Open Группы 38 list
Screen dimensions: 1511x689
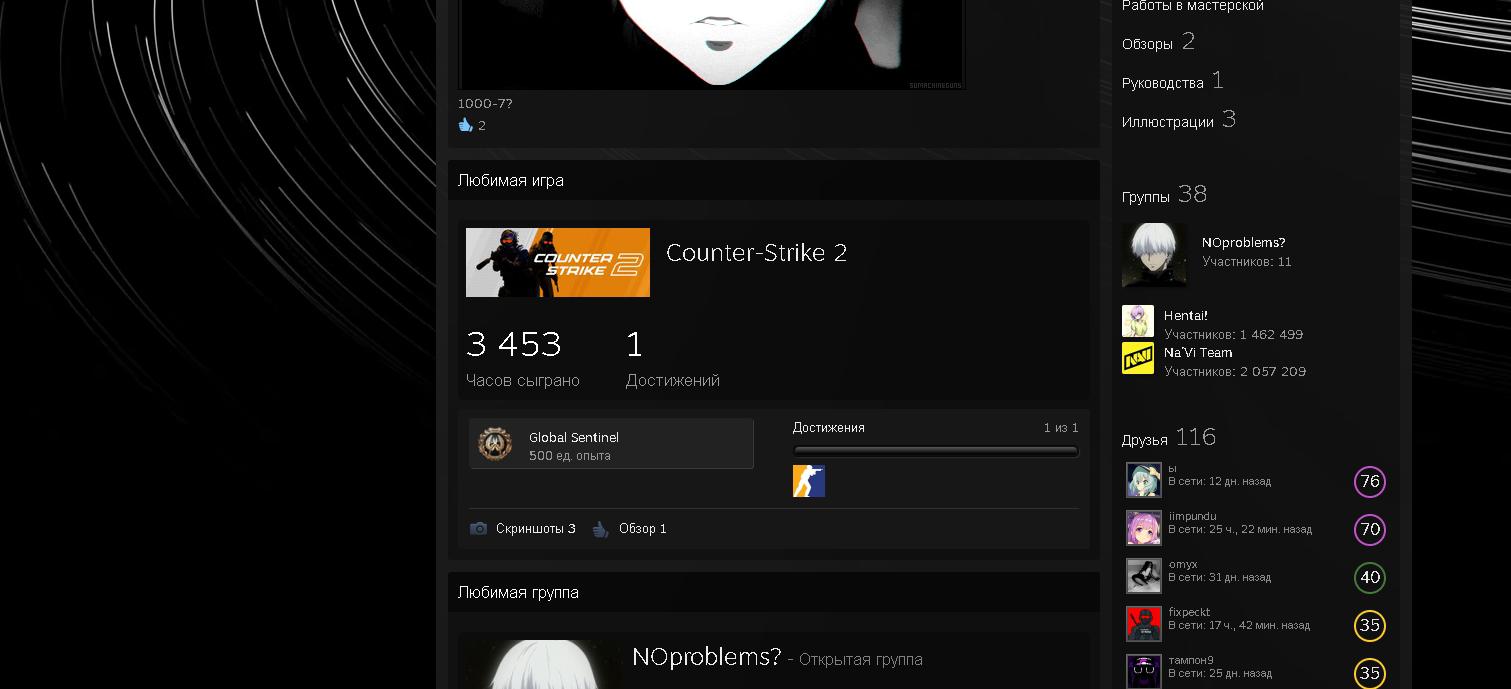tap(1164, 194)
